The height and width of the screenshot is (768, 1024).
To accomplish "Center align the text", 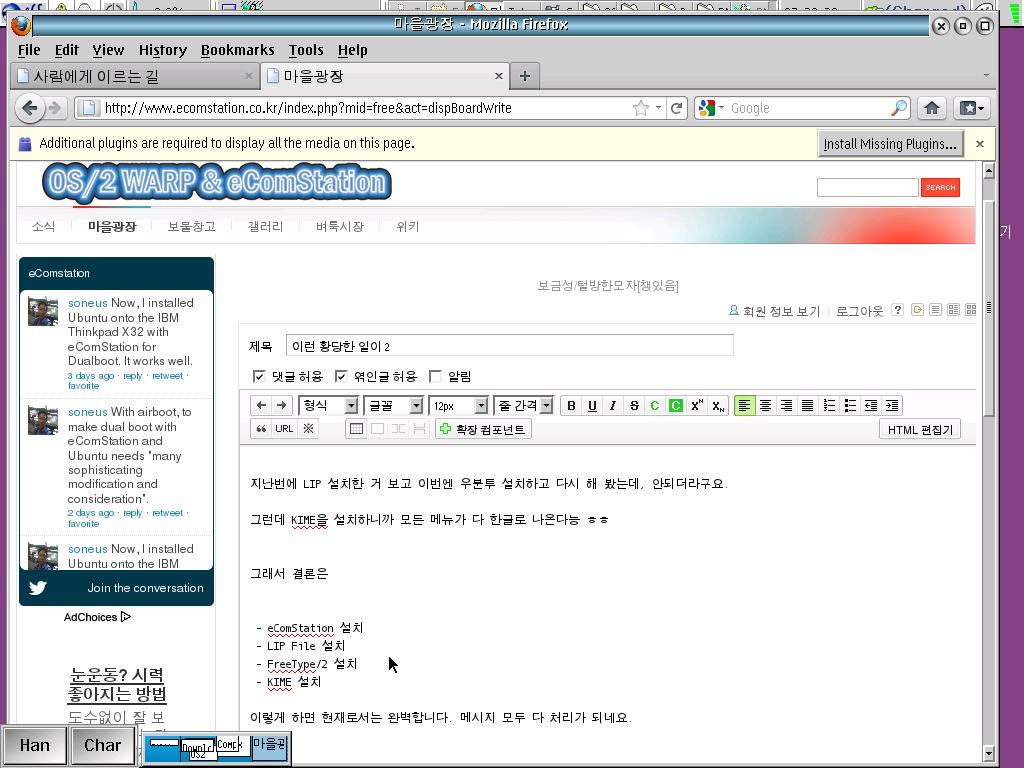I will point(765,406).
